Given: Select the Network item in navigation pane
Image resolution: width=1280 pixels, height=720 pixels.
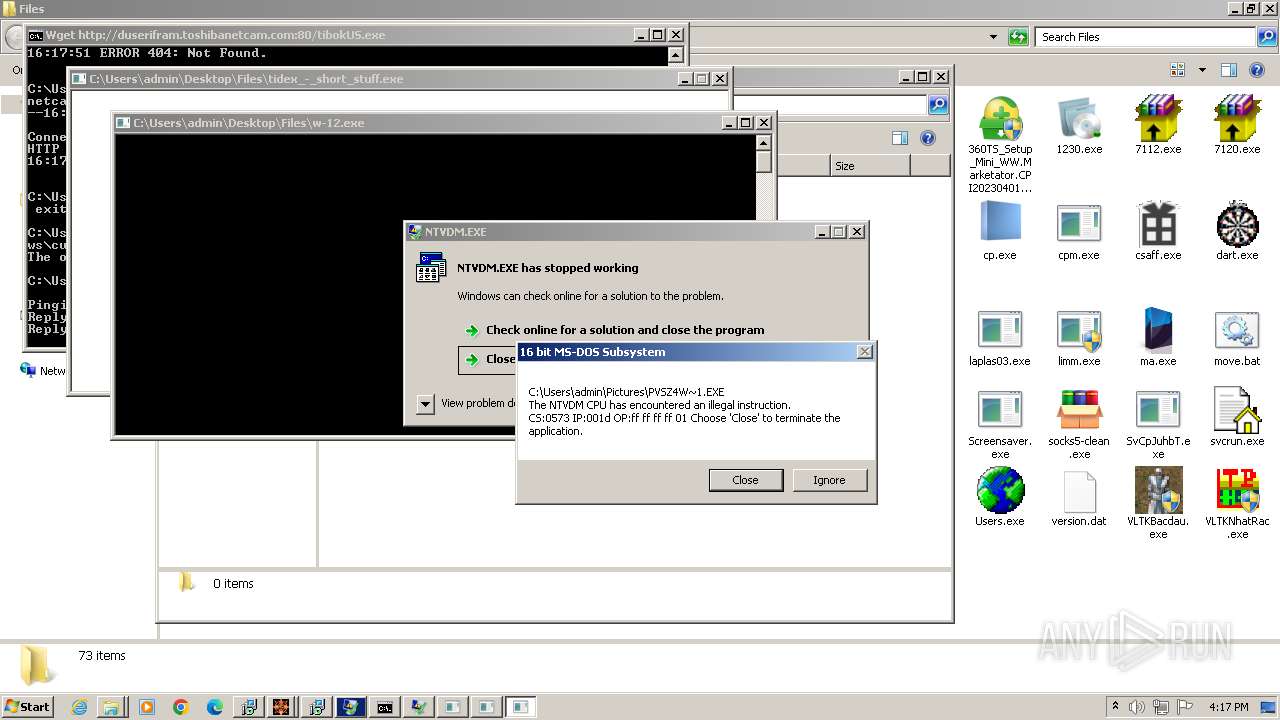Looking at the screenshot, I should tap(42, 370).
